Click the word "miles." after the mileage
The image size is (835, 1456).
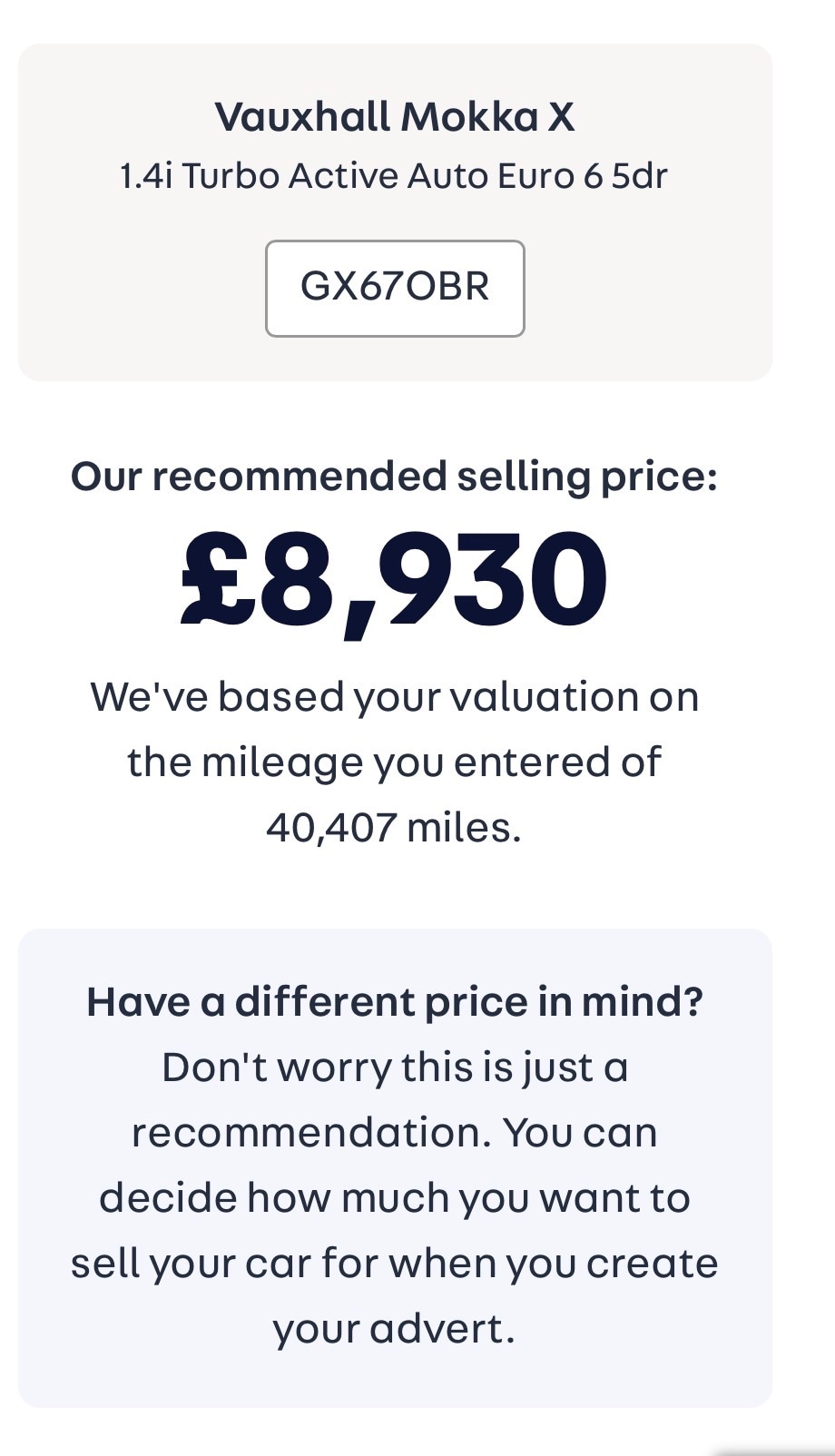tap(465, 827)
